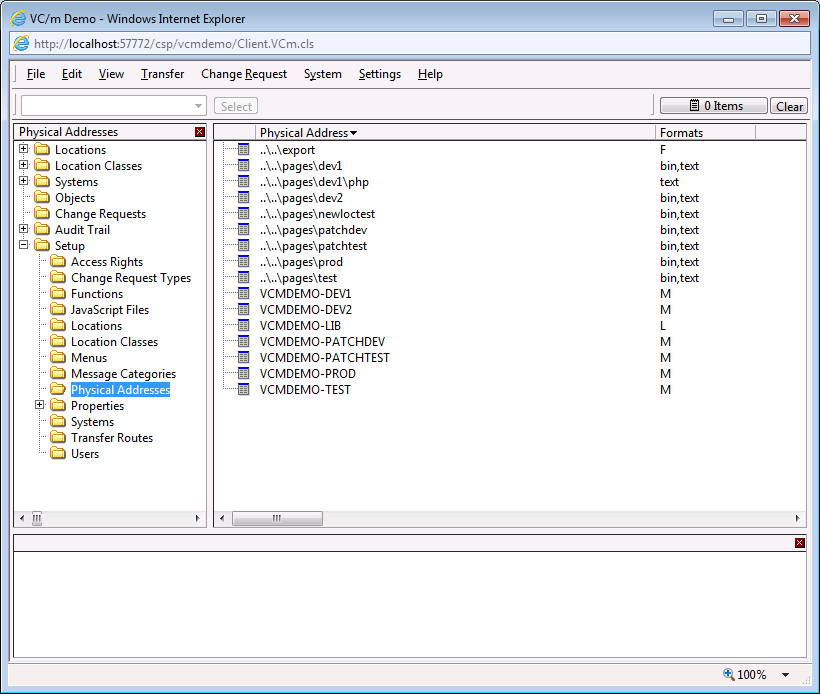Expand the Locations tree node
This screenshot has width=820, height=694.
24,150
